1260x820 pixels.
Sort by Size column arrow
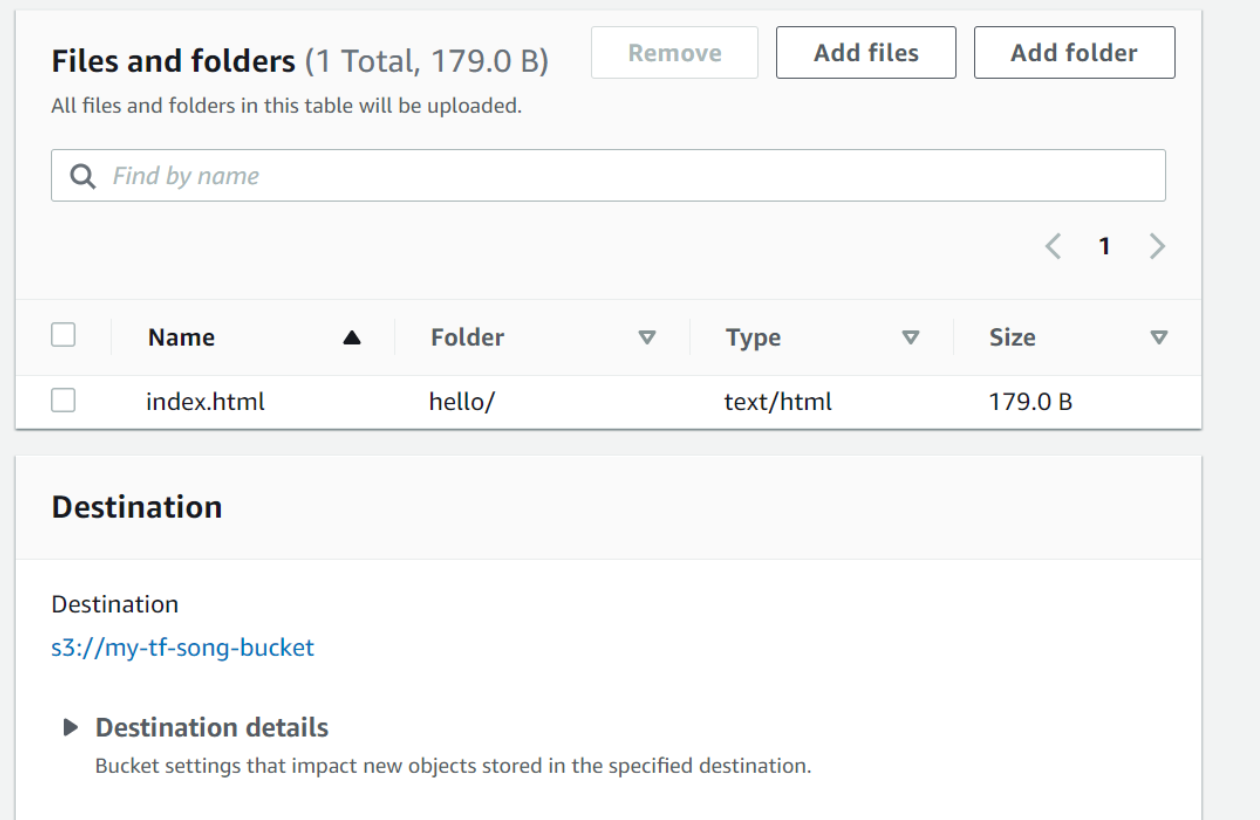tap(1159, 338)
